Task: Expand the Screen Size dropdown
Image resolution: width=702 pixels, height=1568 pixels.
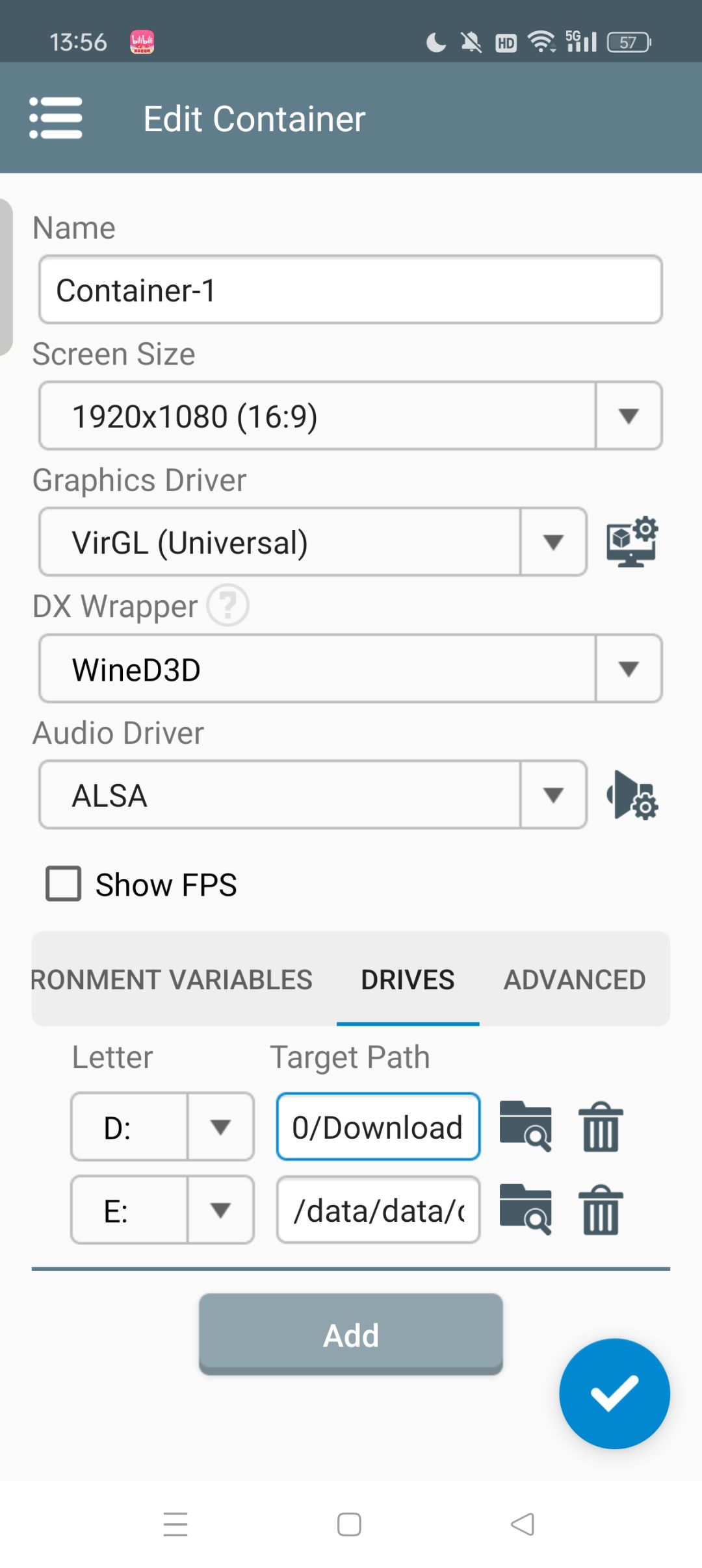Action: click(x=628, y=416)
